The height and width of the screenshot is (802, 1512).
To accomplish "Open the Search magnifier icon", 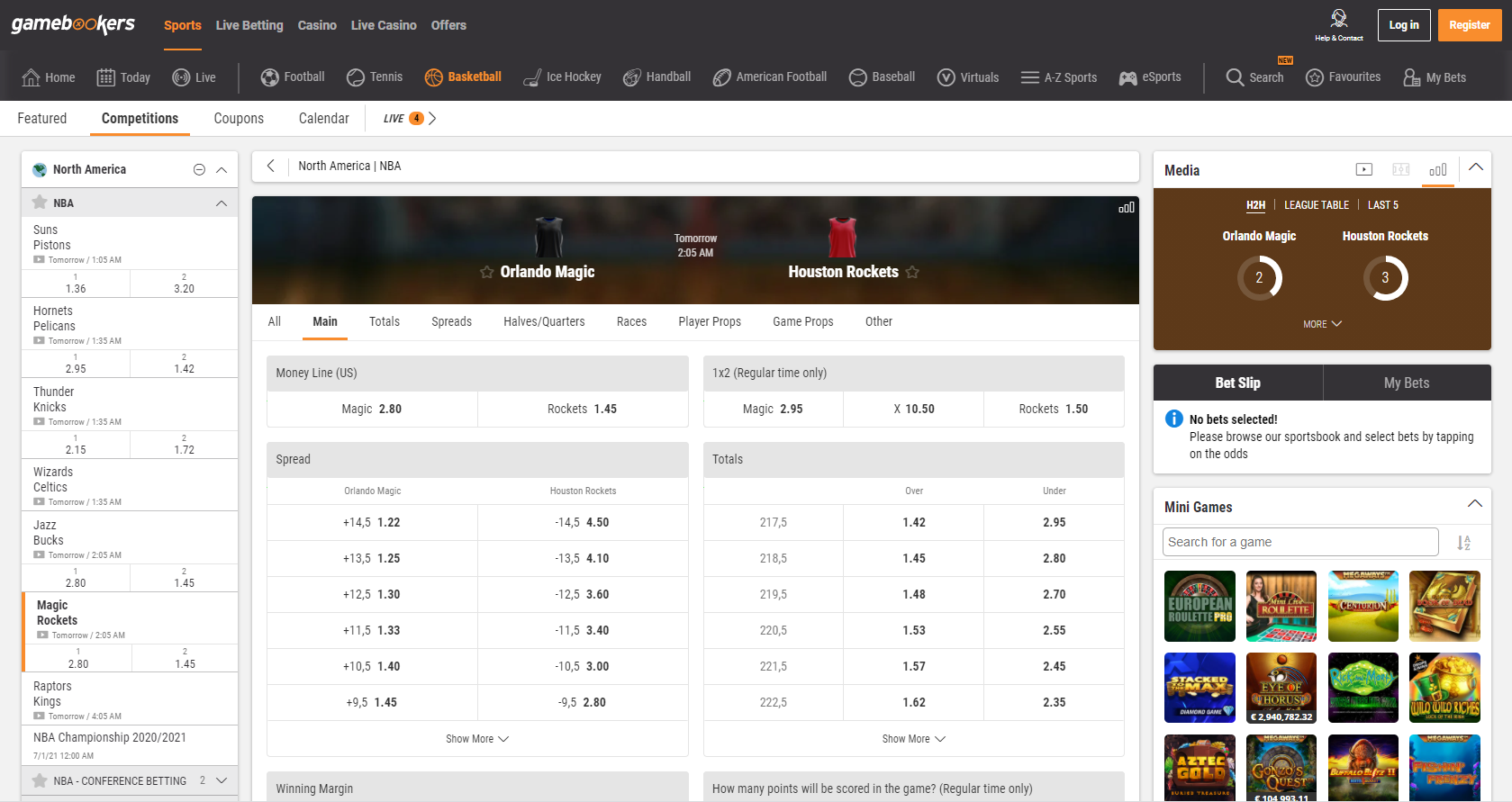I will [1236, 77].
